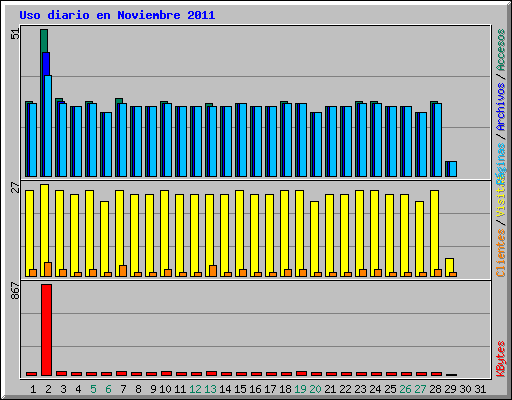This screenshot has height=400, width=512.
Task: Click the "51" y-axis value
Action: (16, 34)
